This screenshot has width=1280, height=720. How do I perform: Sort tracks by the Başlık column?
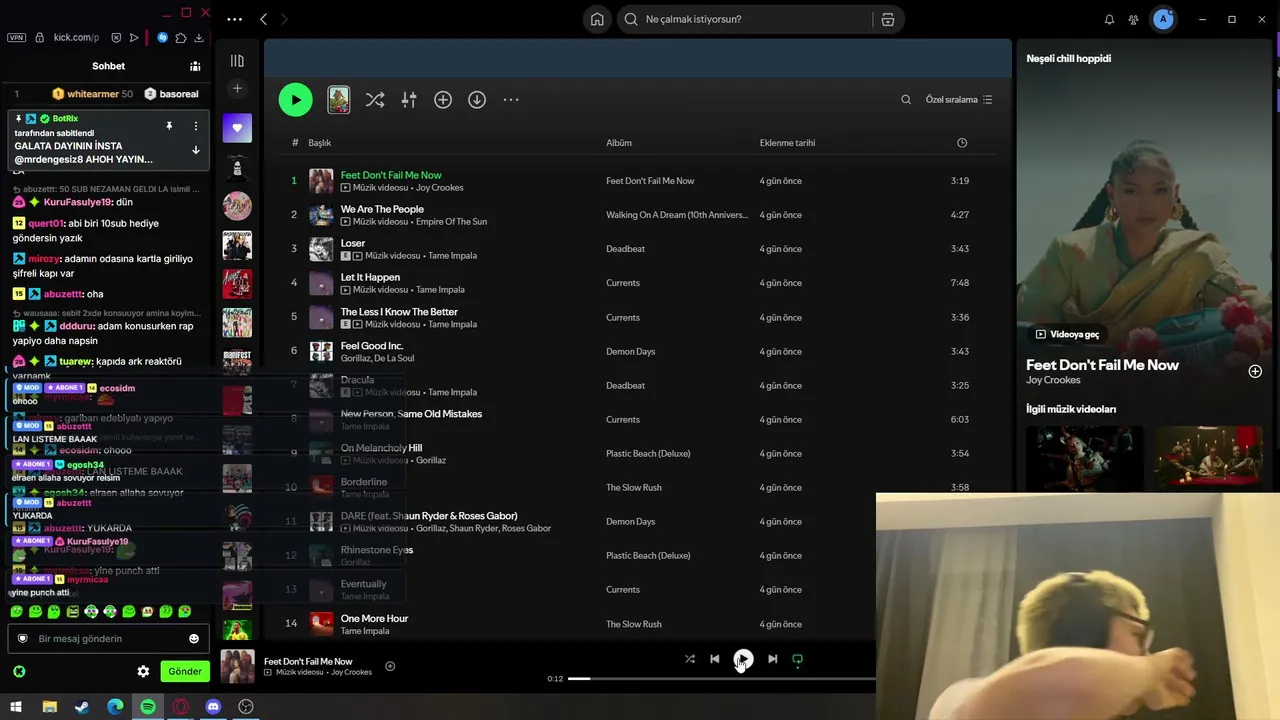coord(319,143)
